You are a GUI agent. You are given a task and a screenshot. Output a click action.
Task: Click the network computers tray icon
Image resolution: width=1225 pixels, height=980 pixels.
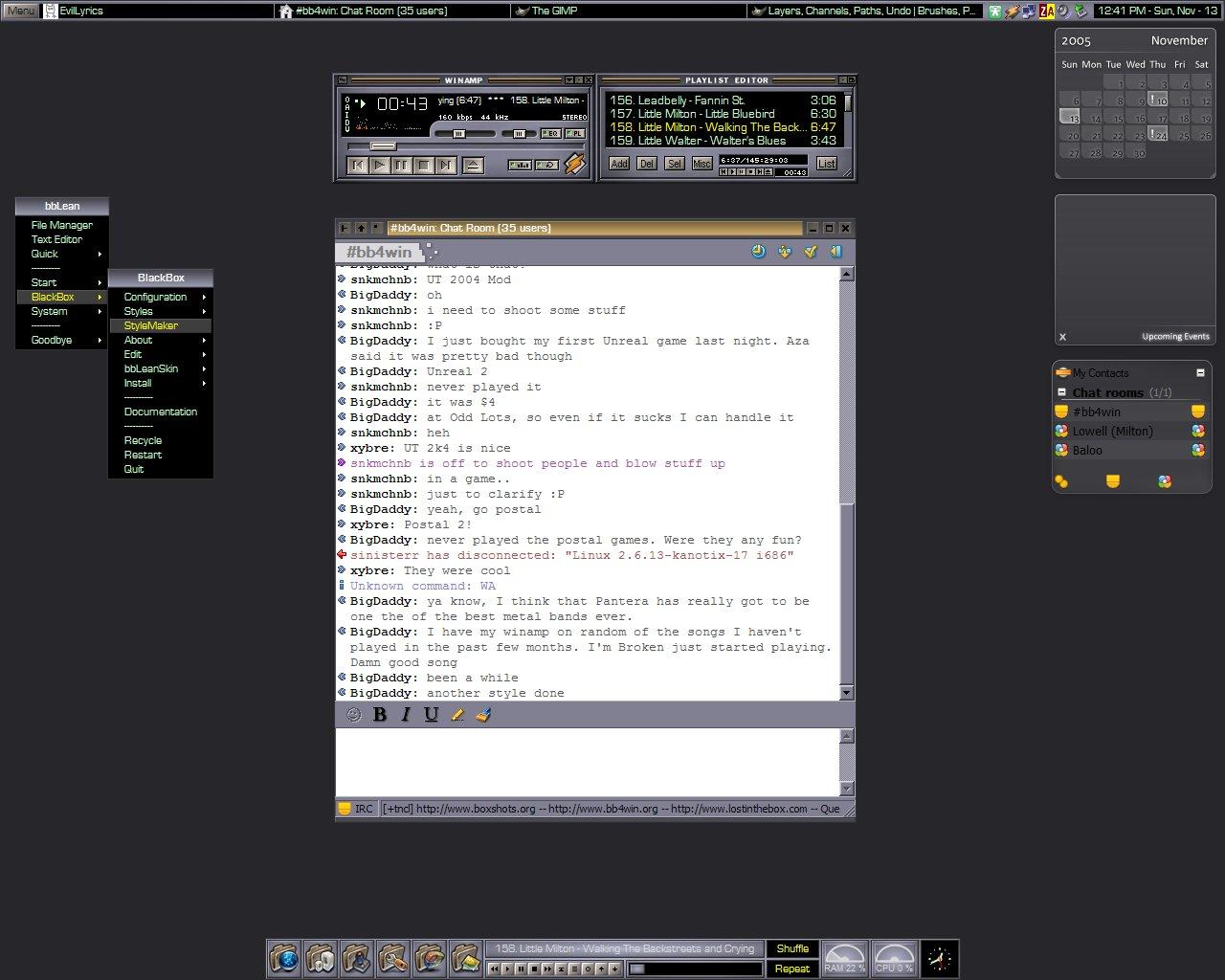[x=1029, y=11]
